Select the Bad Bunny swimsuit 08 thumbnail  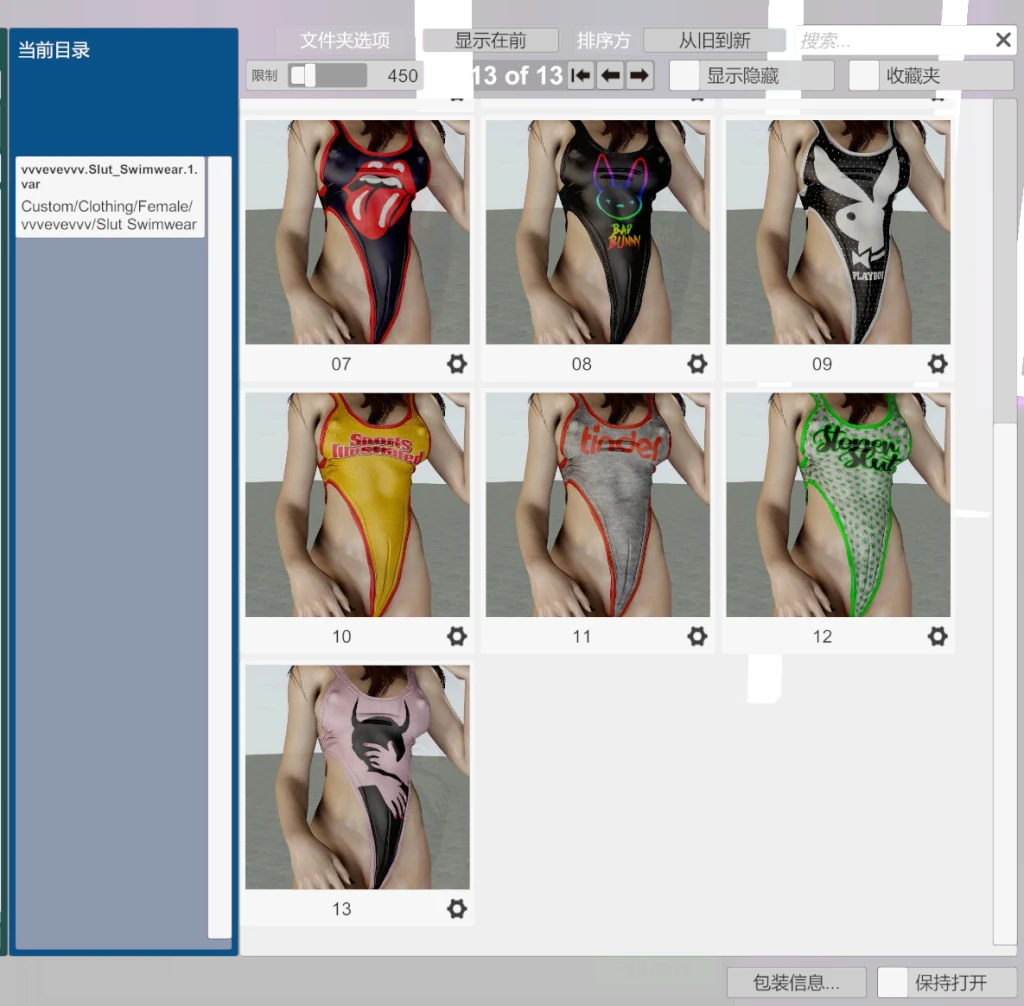pos(597,233)
